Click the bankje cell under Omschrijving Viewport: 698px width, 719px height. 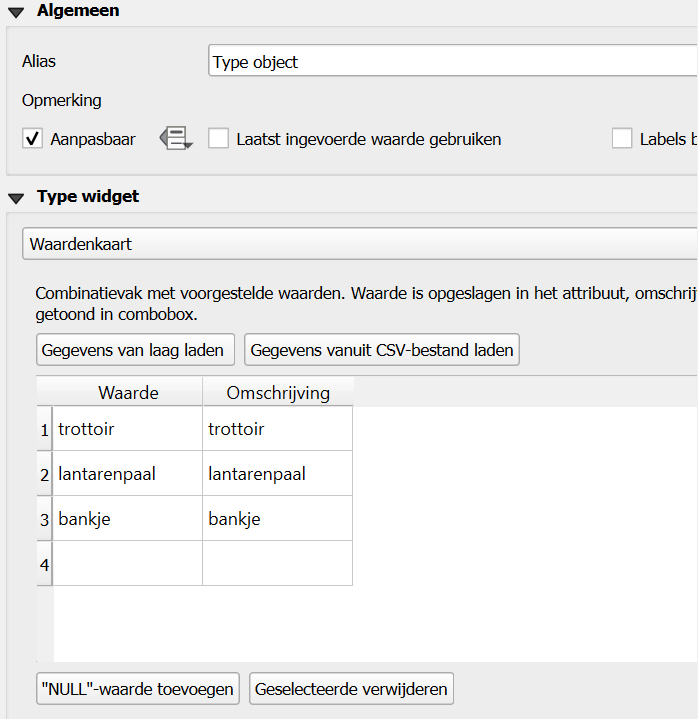point(278,519)
